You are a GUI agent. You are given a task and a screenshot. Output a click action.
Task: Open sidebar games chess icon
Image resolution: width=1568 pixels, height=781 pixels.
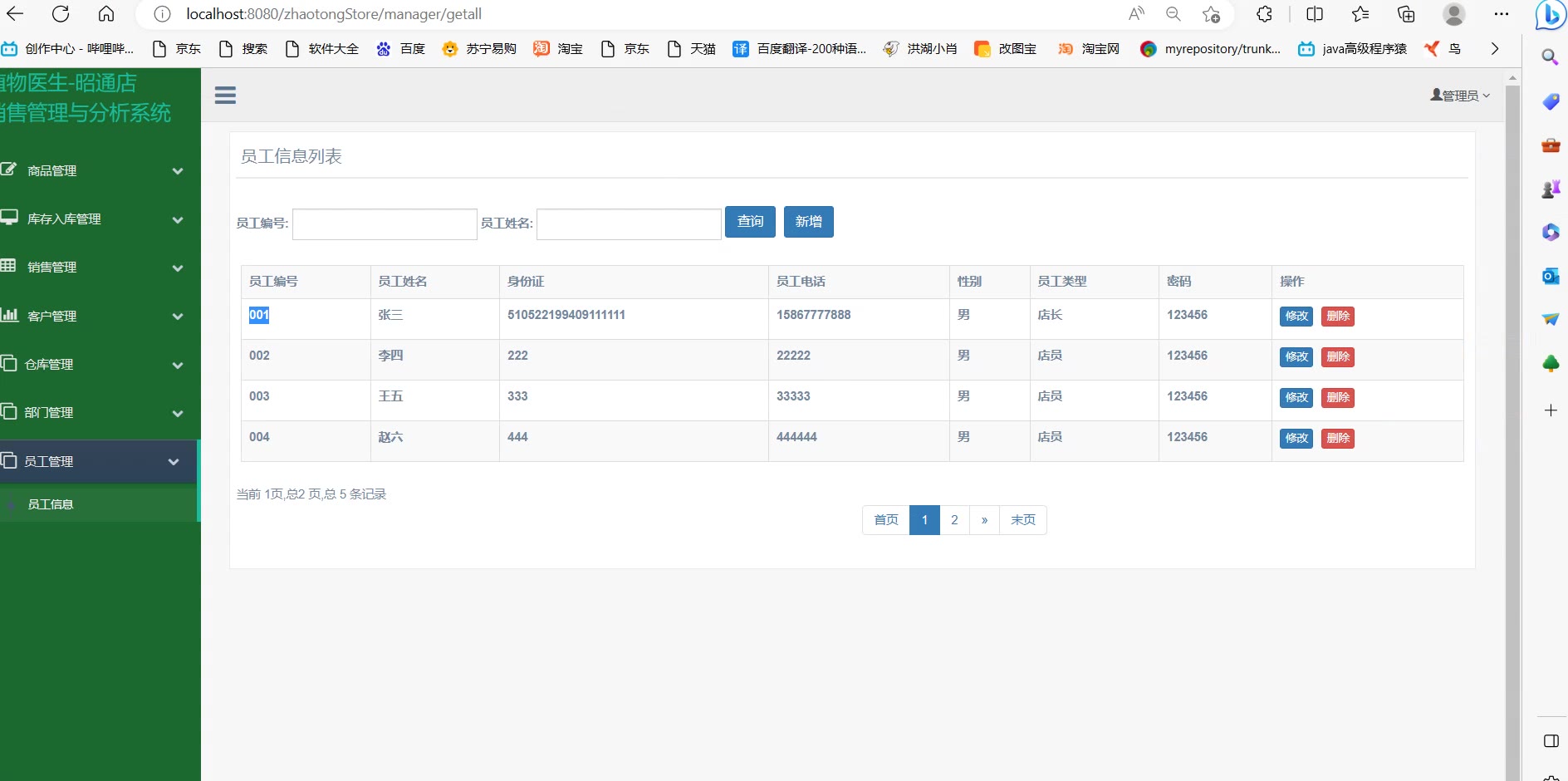pyautogui.click(x=1551, y=189)
